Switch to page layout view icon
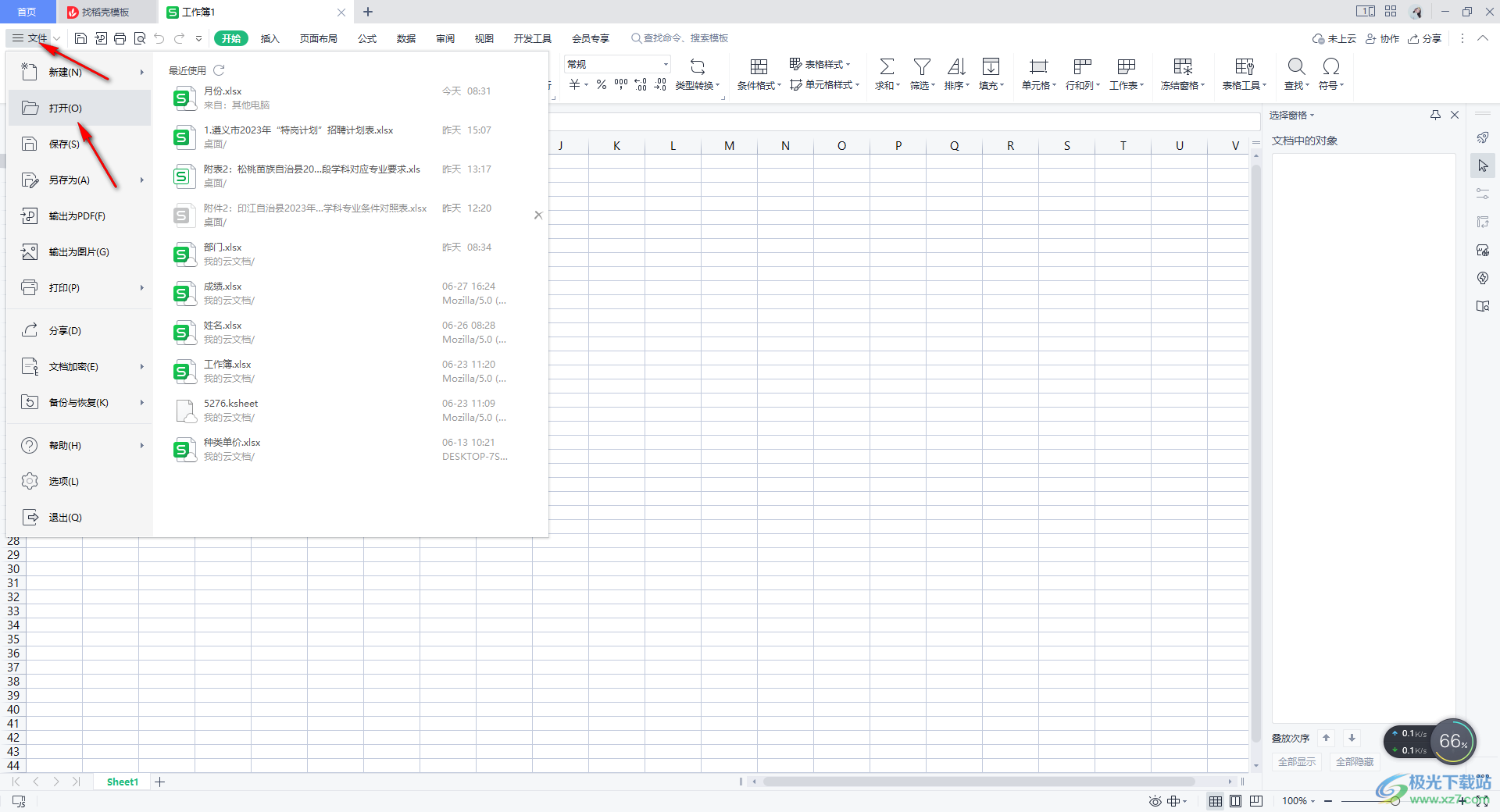Screen dimensions: 1500x812 1235,801
